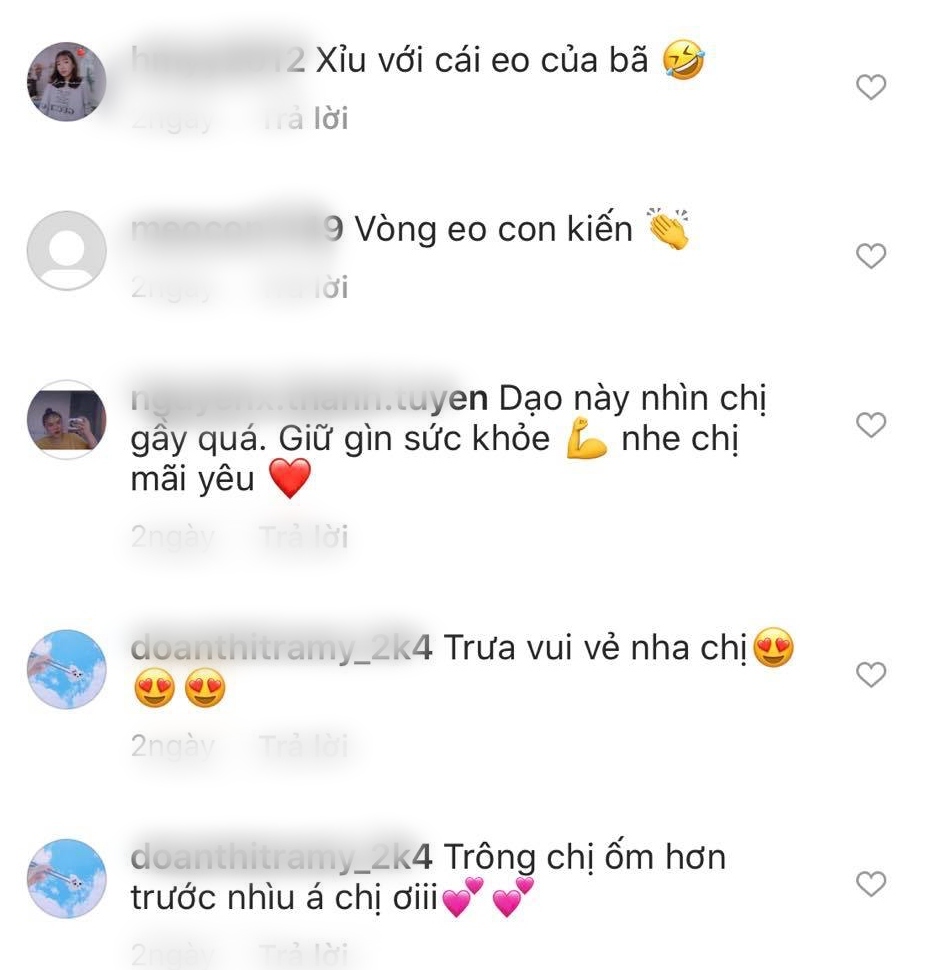Like the "Vòng eo con kiến" comment
The height and width of the screenshot is (970, 942).
pyautogui.click(x=871, y=255)
